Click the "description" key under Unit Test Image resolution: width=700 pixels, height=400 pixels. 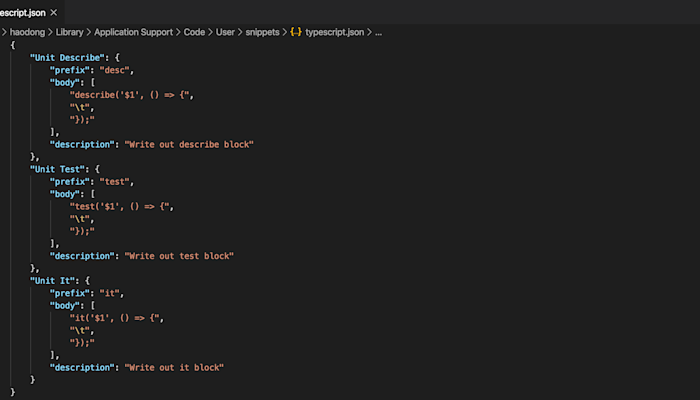point(82,256)
